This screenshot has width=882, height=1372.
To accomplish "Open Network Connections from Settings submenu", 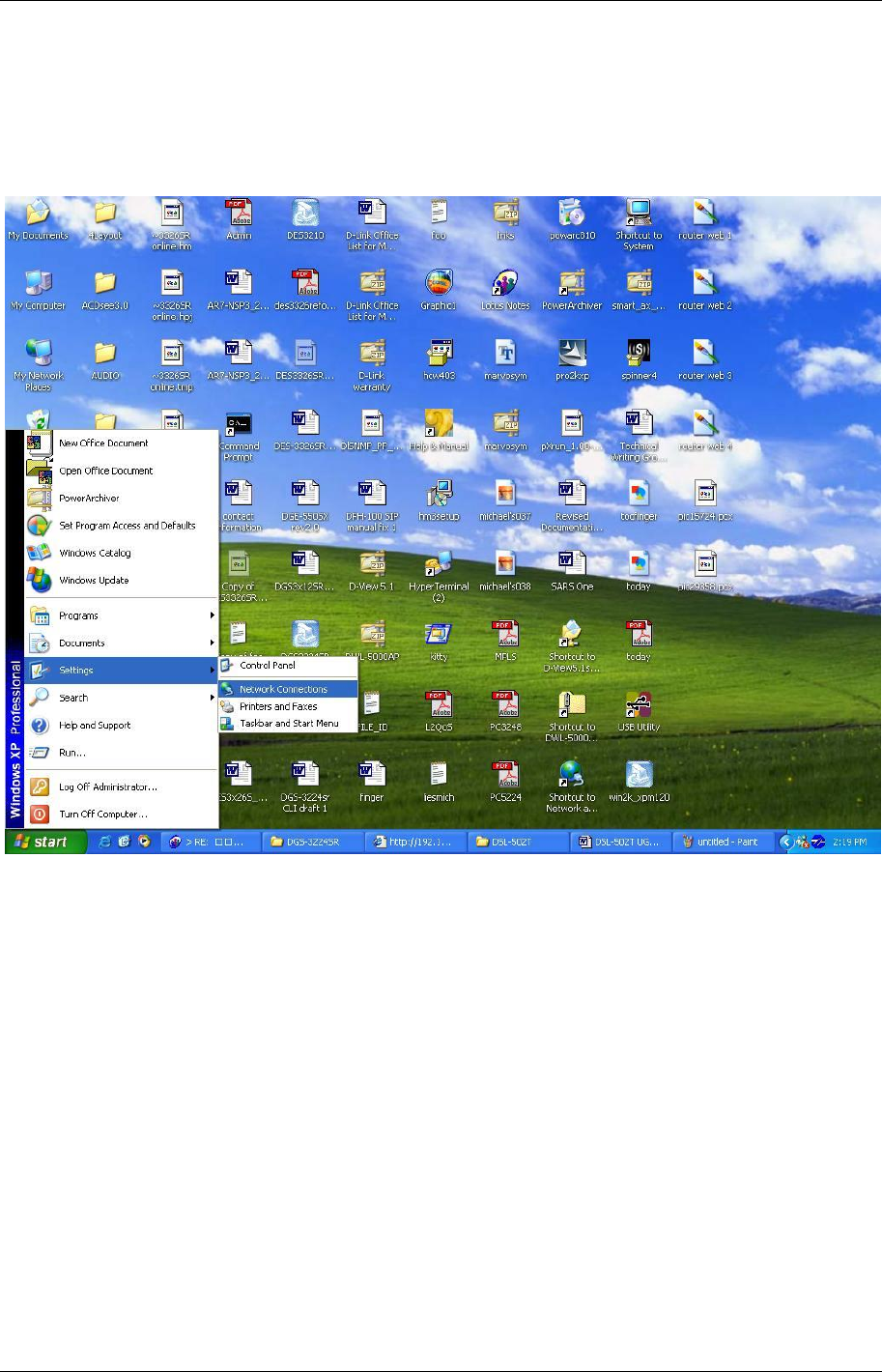I will pyautogui.click(x=288, y=689).
